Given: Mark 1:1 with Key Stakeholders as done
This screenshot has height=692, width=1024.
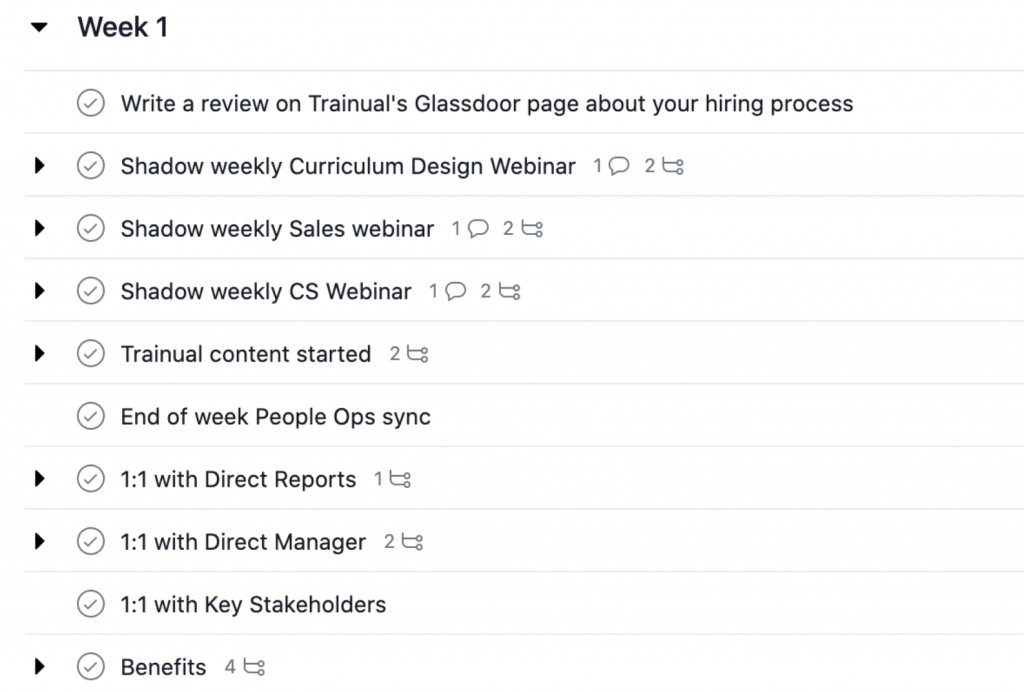Looking at the screenshot, I should click(90, 604).
